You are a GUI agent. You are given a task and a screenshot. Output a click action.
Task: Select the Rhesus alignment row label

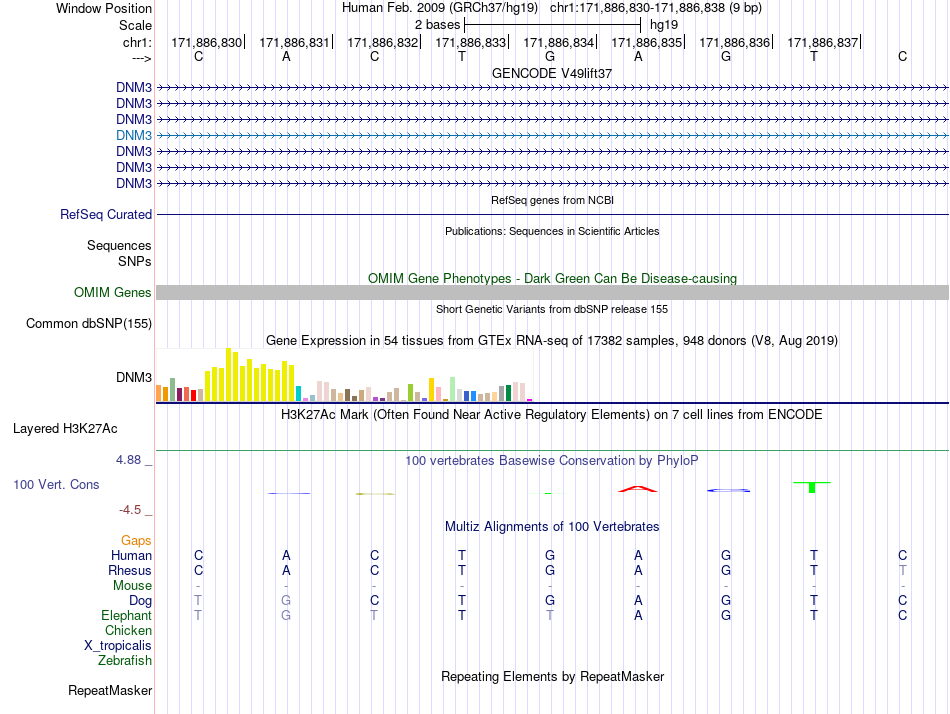[130, 570]
